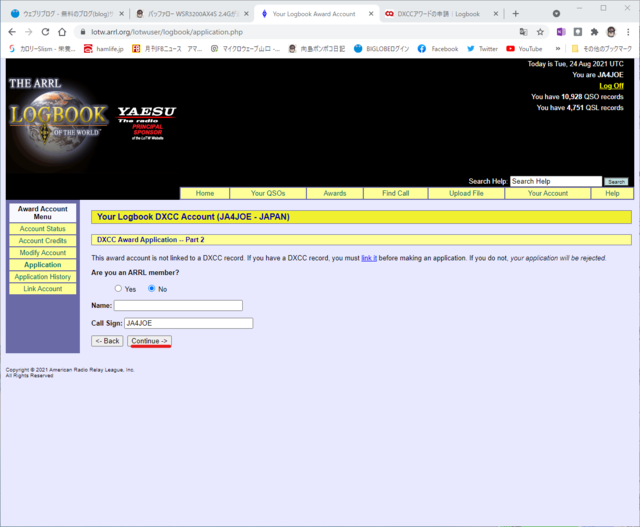Screen dimensions: 640x527
Task: Open the Help navigation item
Action: click(612, 193)
